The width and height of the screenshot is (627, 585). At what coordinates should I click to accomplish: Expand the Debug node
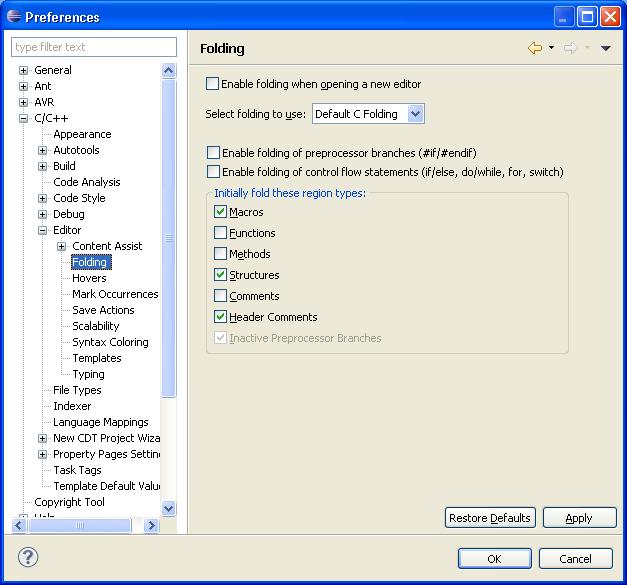42,214
